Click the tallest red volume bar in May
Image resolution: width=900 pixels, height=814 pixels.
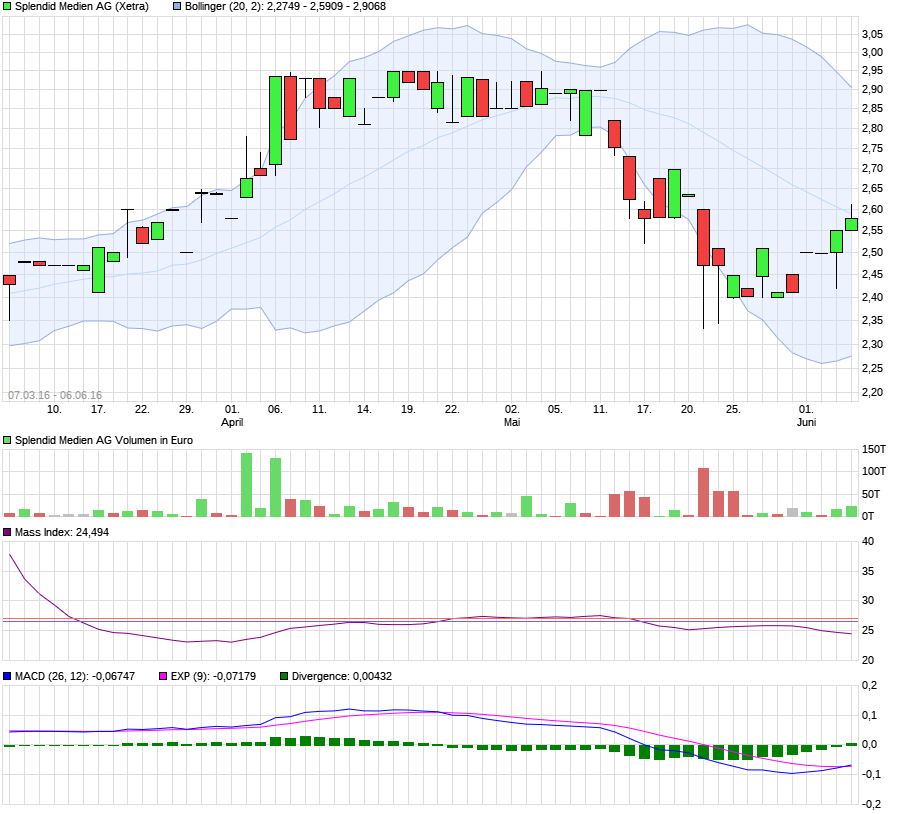click(x=703, y=493)
